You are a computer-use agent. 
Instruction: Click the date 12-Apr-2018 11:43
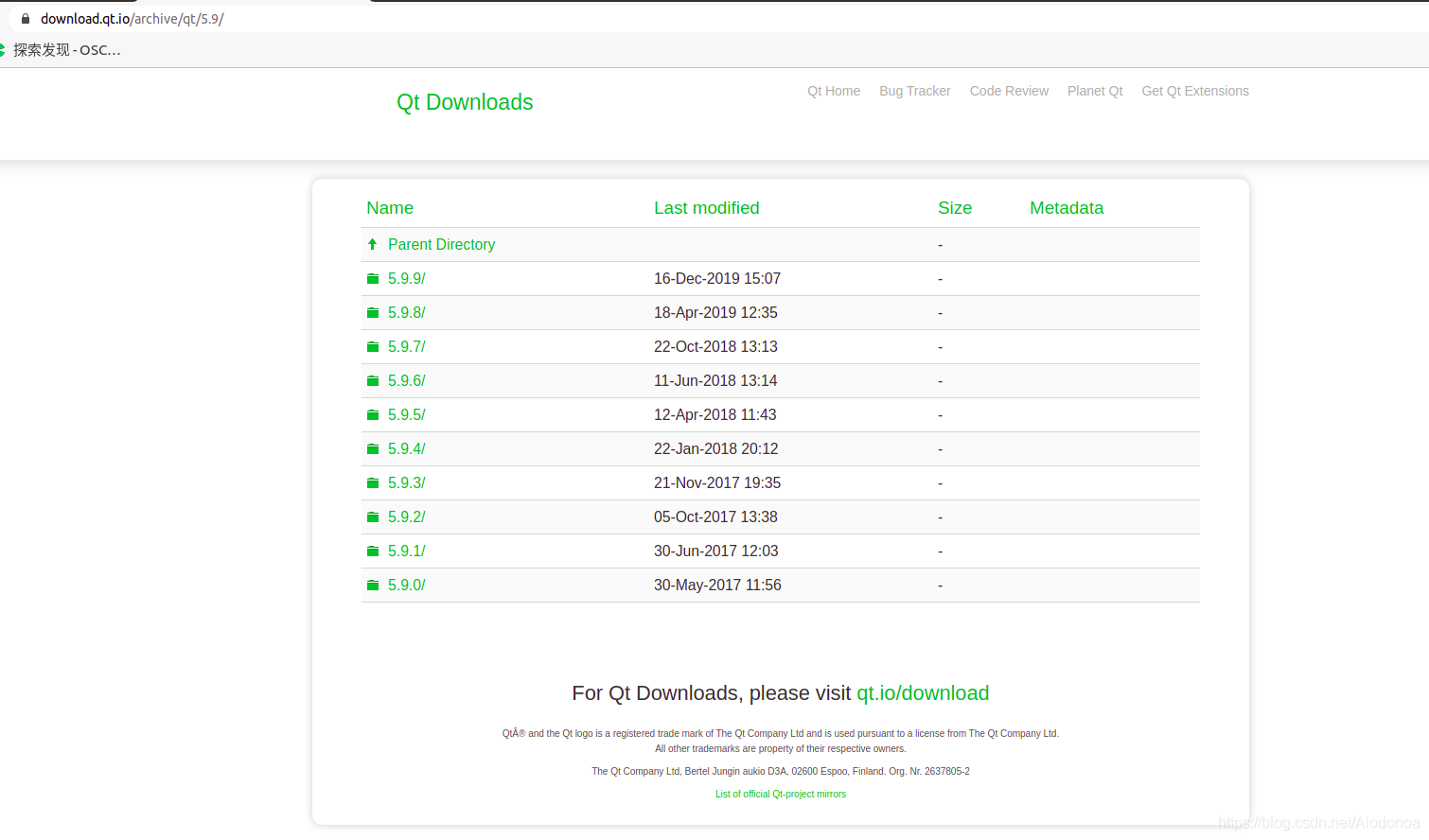715,415
